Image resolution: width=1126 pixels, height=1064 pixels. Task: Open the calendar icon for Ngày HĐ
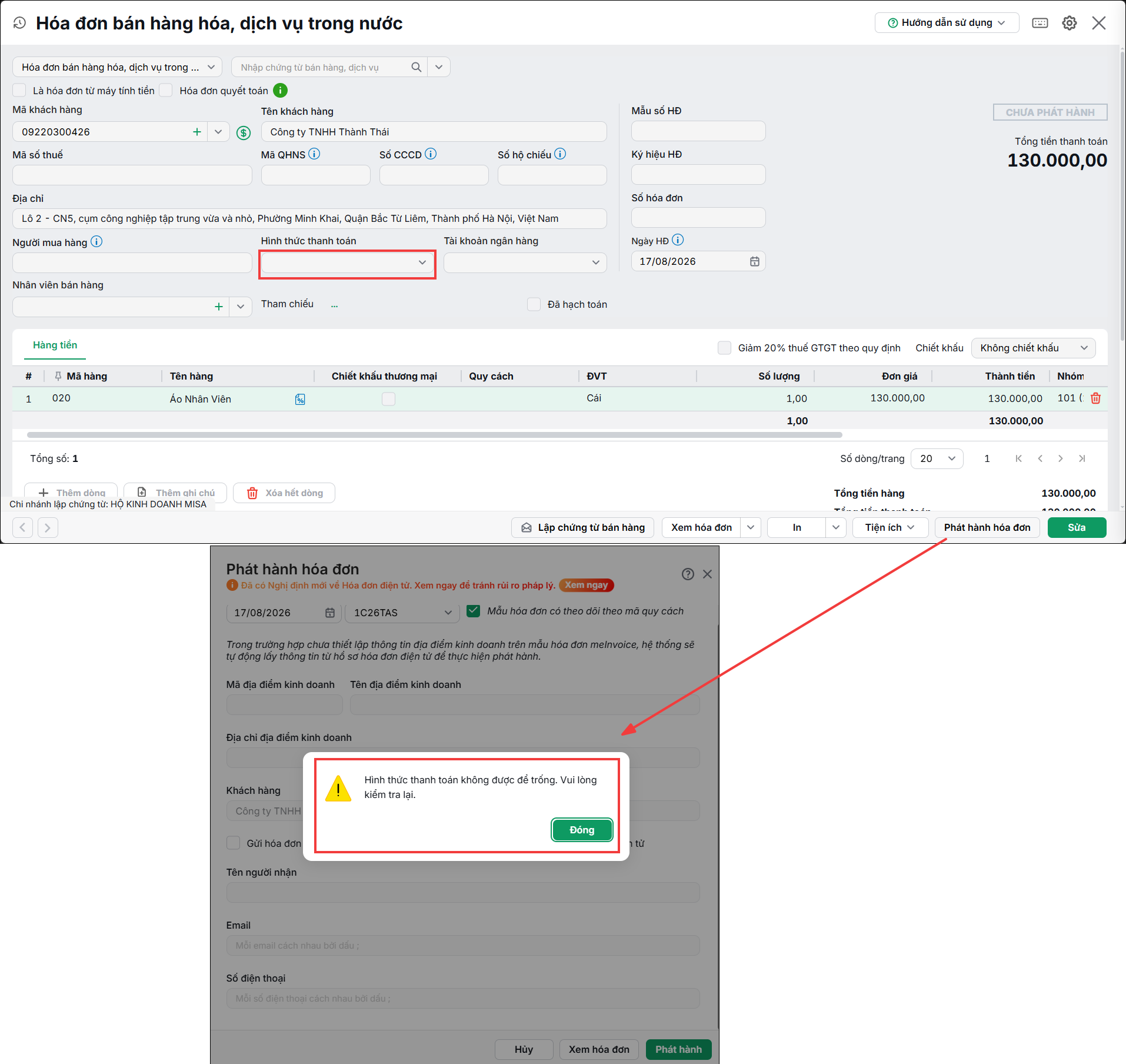click(x=754, y=261)
